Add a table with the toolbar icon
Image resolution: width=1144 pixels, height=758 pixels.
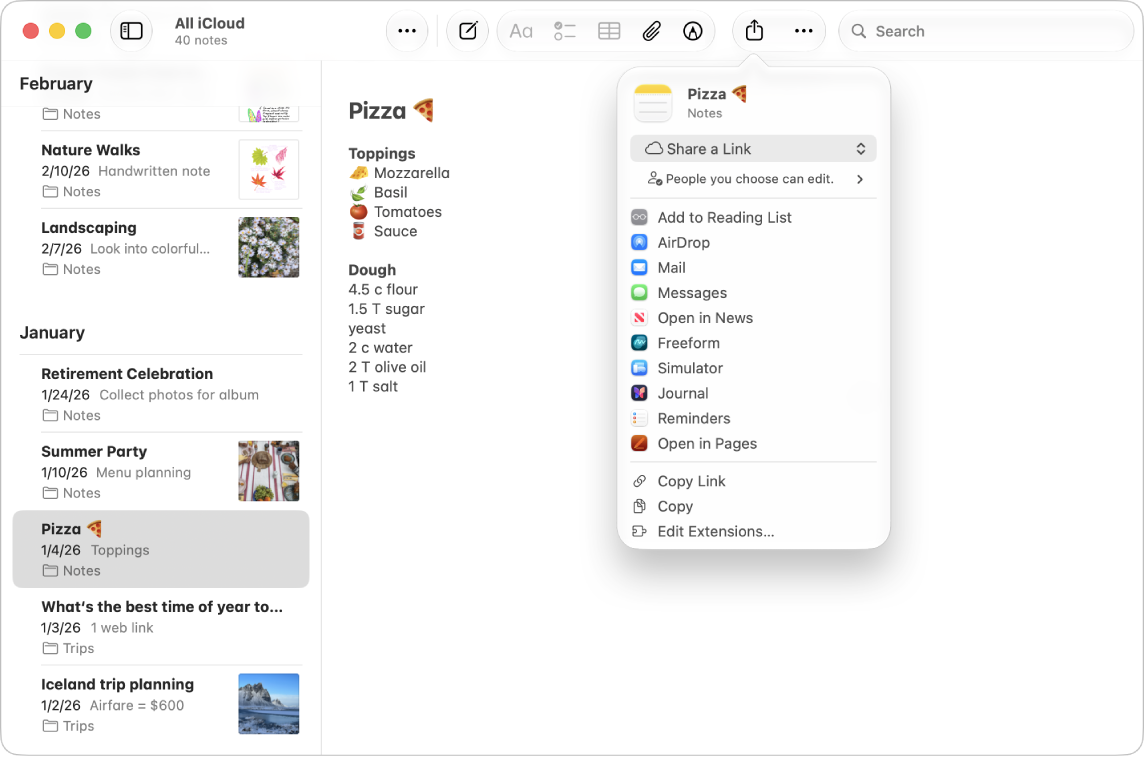(x=609, y=31)
